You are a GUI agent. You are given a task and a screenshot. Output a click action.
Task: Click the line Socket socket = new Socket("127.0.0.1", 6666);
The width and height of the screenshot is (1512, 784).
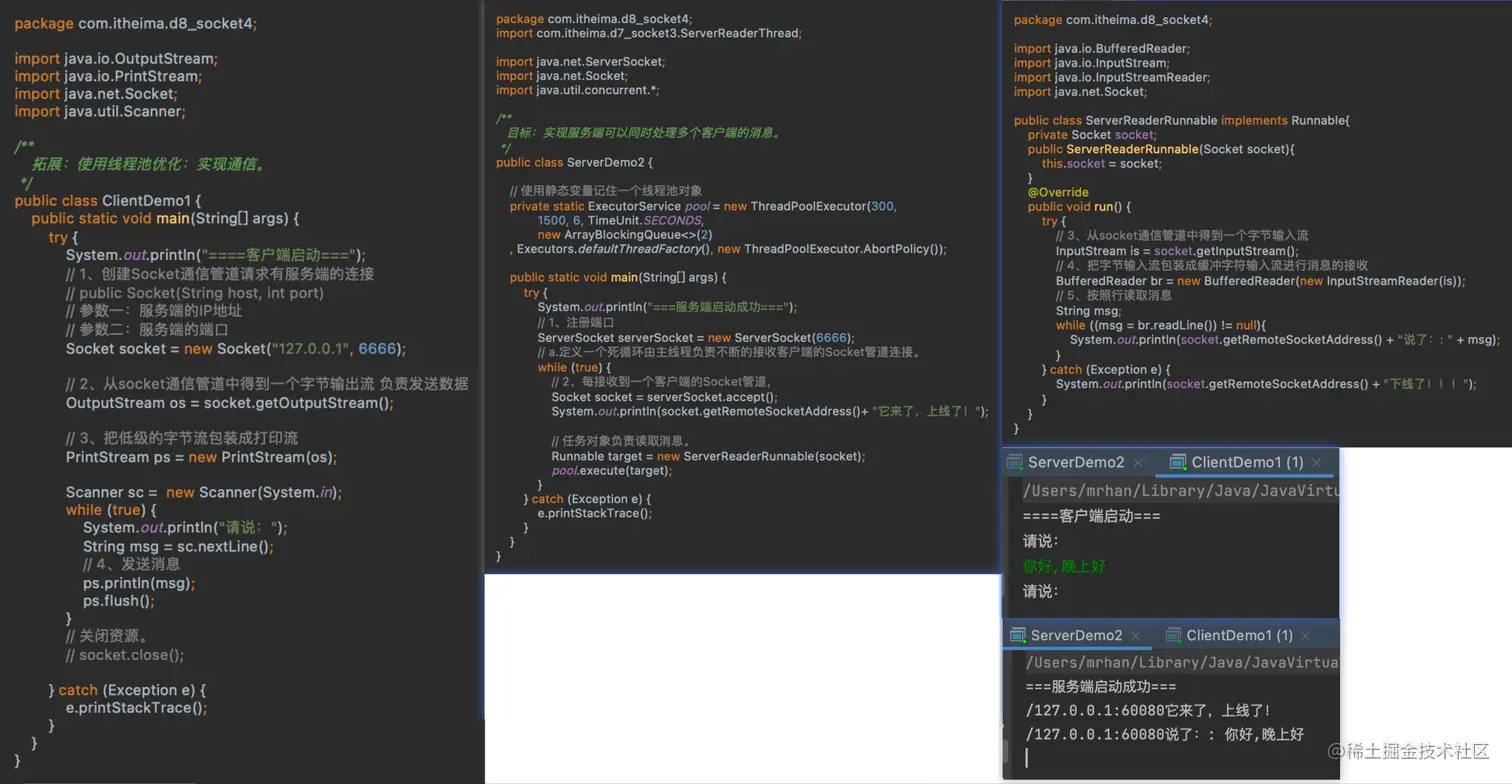coord(236,348)
